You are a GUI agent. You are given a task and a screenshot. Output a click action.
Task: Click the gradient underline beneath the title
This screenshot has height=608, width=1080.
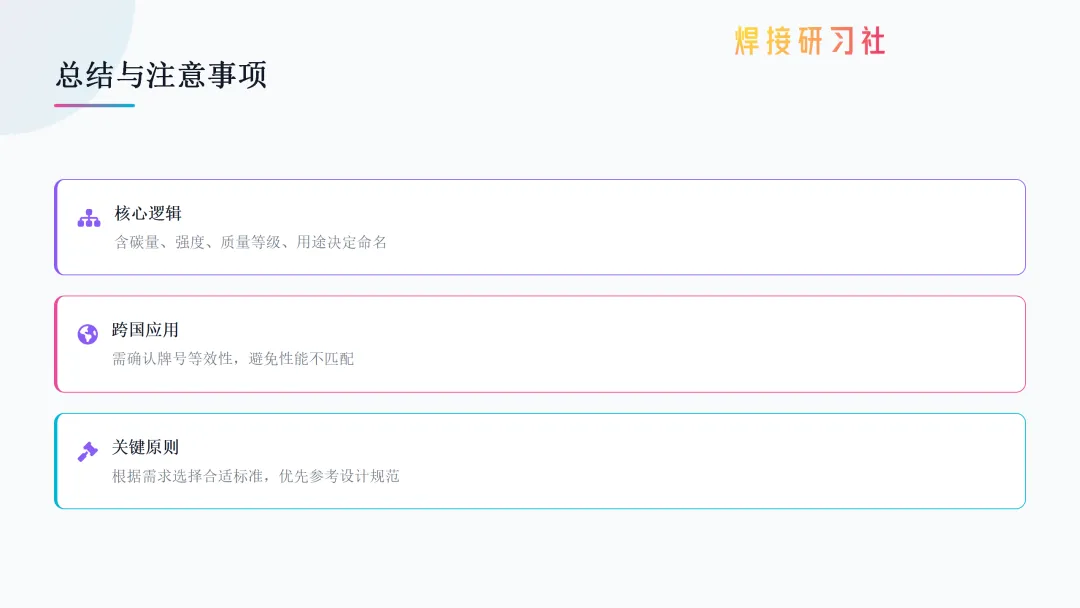click(94, 105)
